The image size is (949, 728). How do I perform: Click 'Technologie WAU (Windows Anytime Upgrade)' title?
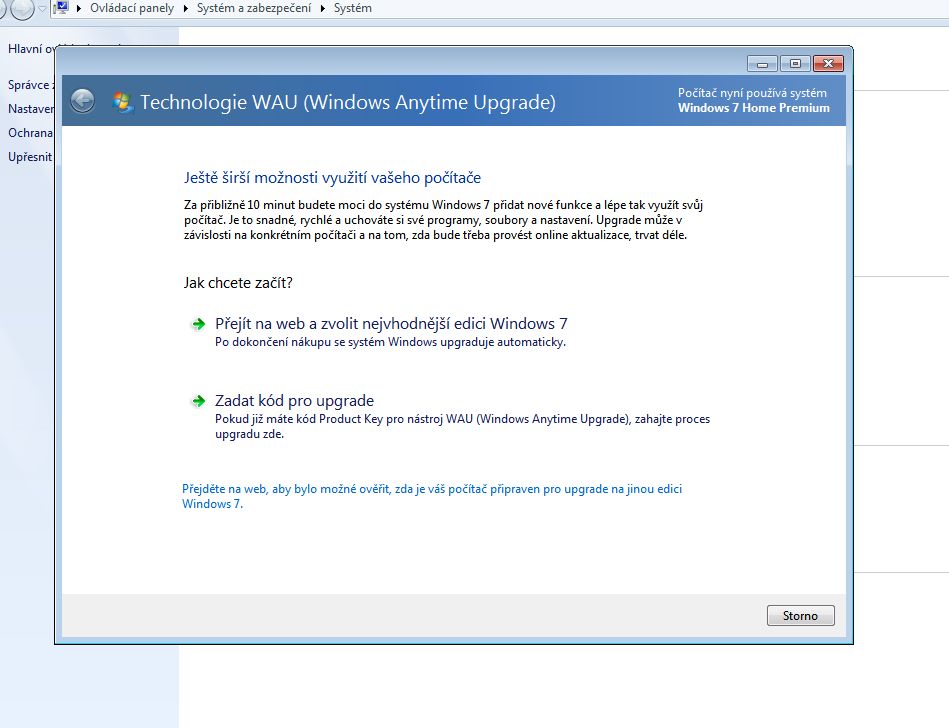coord(348,102)
